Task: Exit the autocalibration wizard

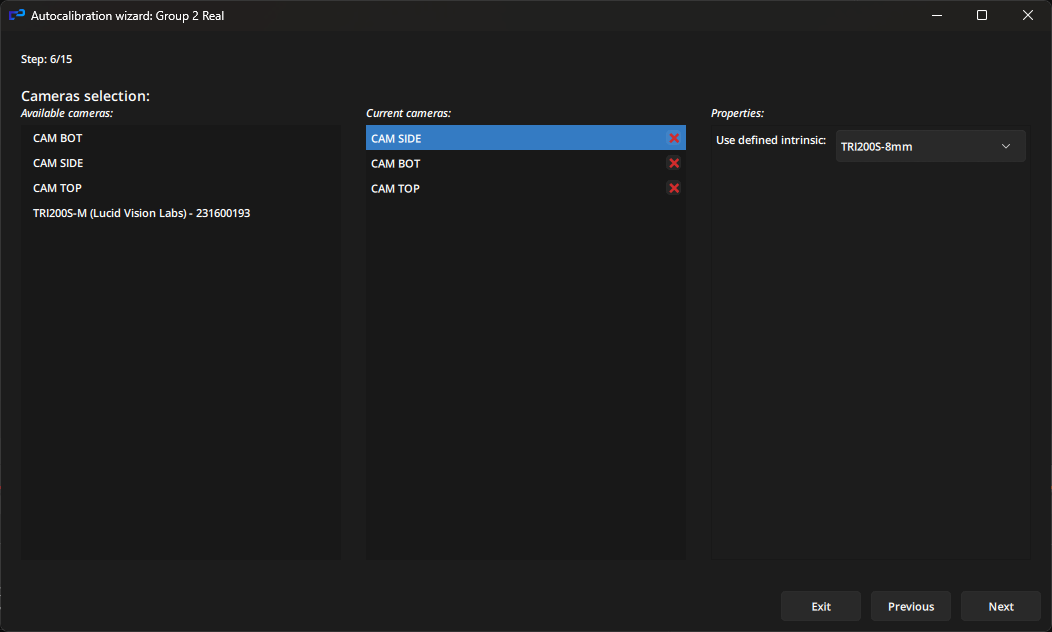Action: 820,606
